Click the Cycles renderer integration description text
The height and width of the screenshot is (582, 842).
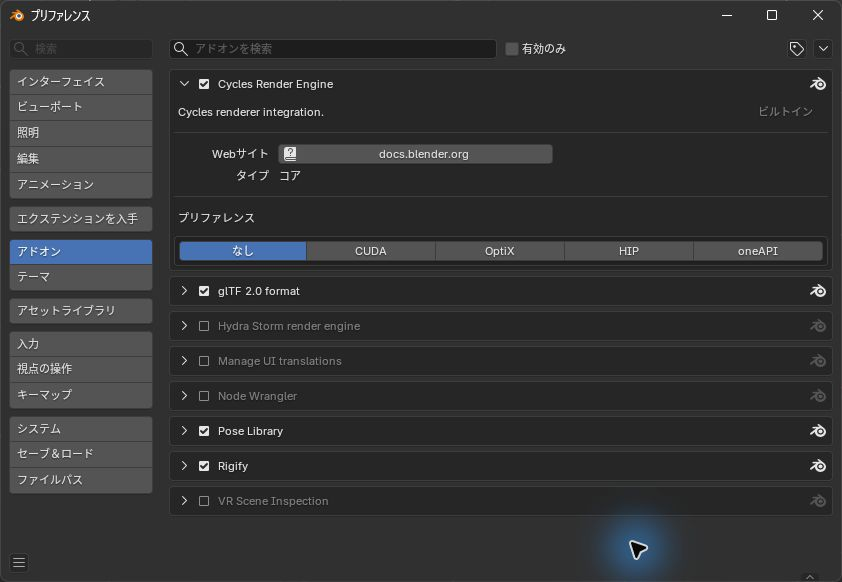[251, 112]
